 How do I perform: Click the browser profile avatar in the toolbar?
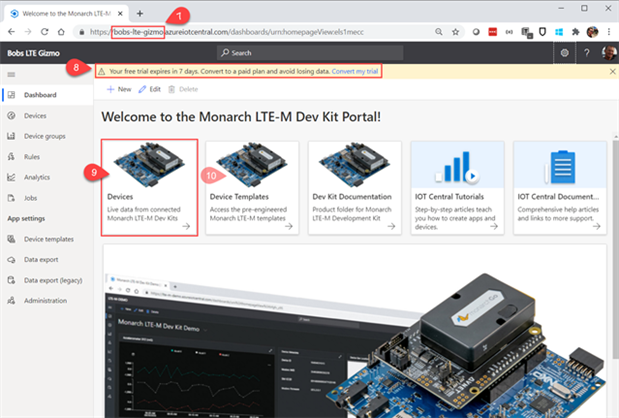click(592, 32)
